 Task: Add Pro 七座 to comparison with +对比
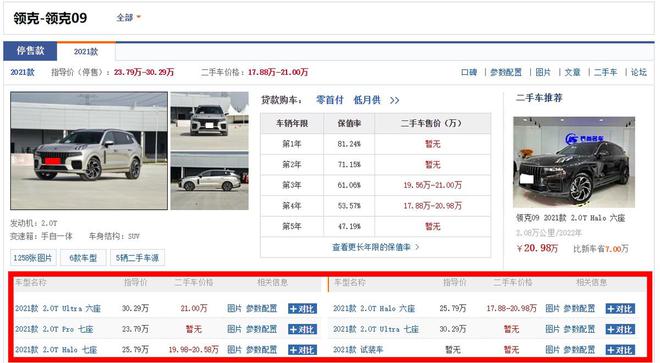pyautogui.click(x=302, y=329)
